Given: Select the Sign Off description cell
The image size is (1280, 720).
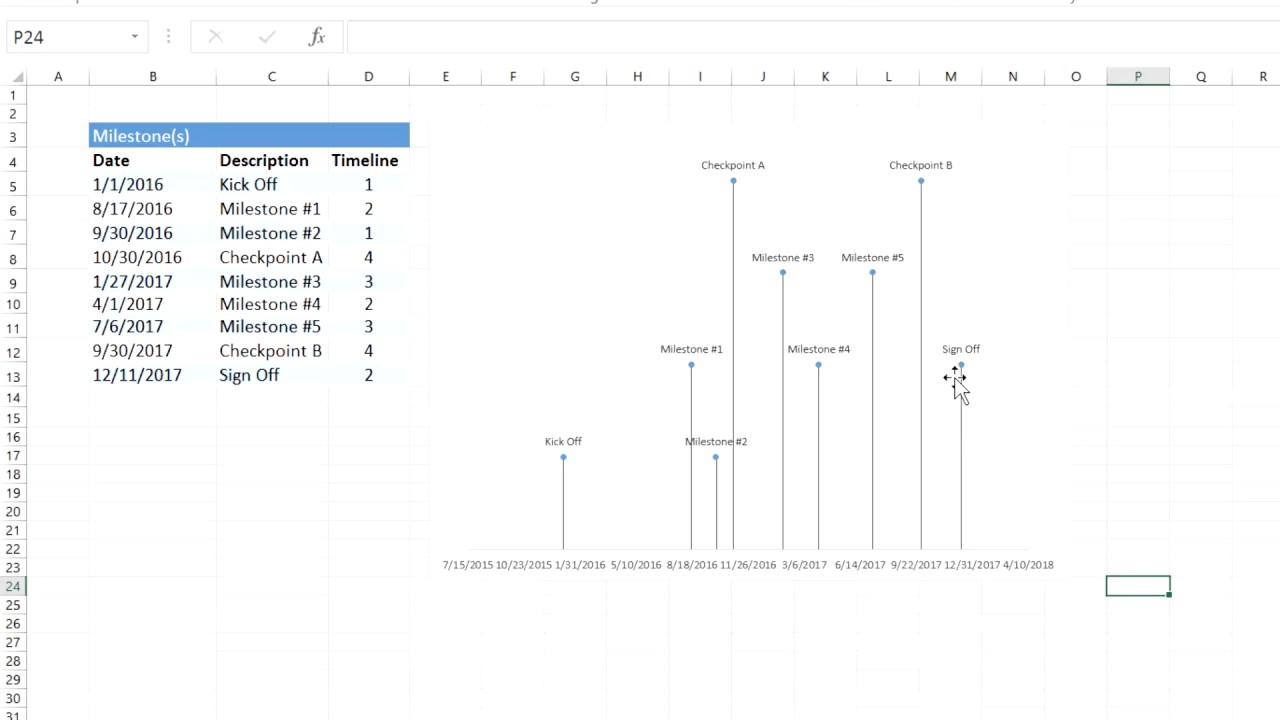Looking at the screenshot, I should click(x=272, y=375).
